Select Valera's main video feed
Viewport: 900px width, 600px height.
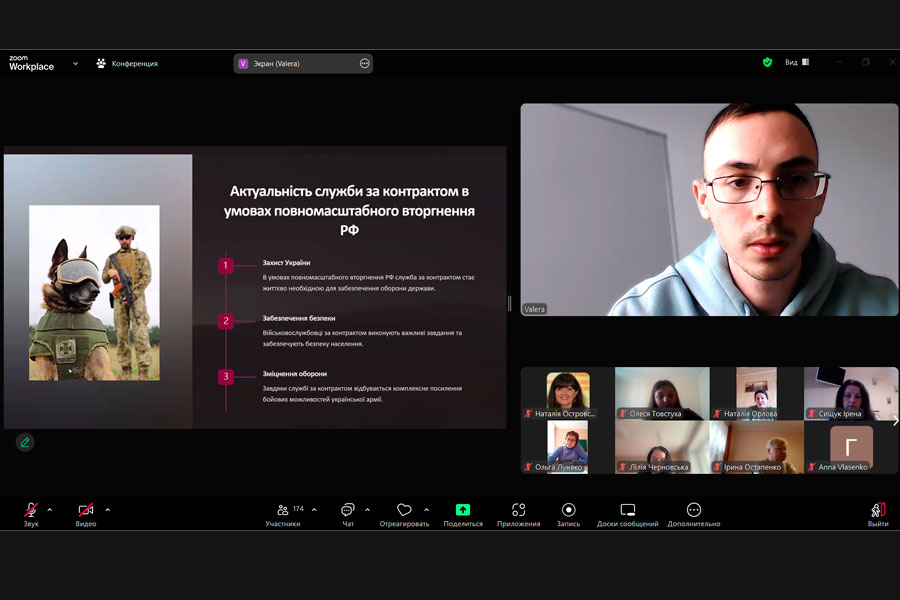tap(709, 210)
